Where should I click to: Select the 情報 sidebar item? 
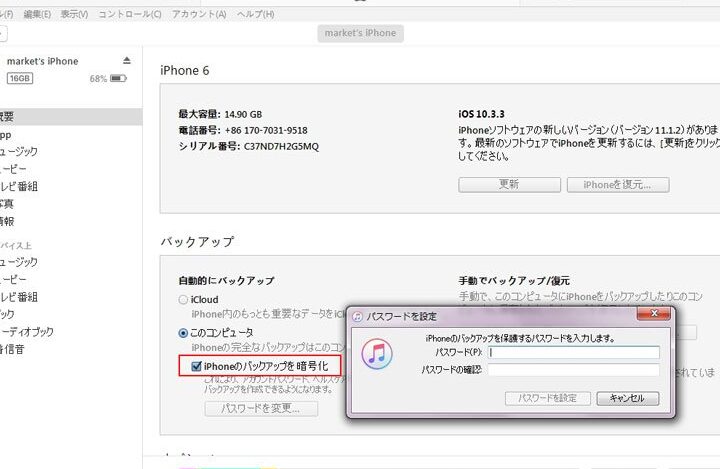coord(7,221)
